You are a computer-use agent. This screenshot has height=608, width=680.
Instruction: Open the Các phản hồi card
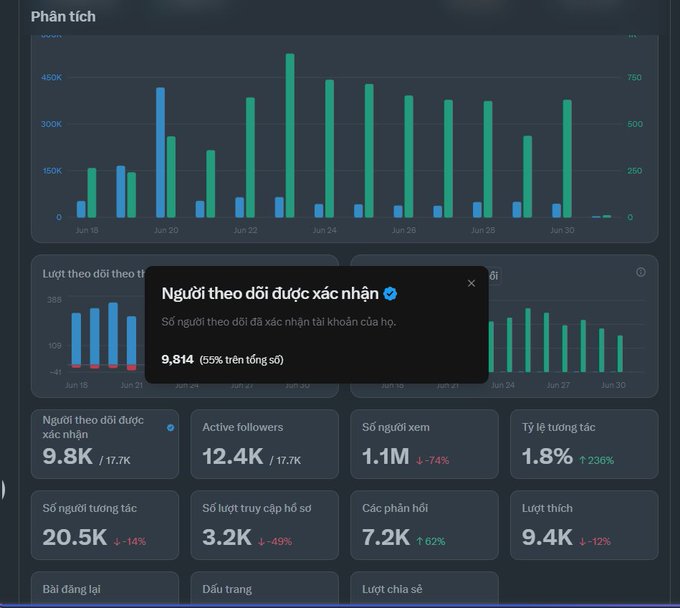[x=424, y=525]
